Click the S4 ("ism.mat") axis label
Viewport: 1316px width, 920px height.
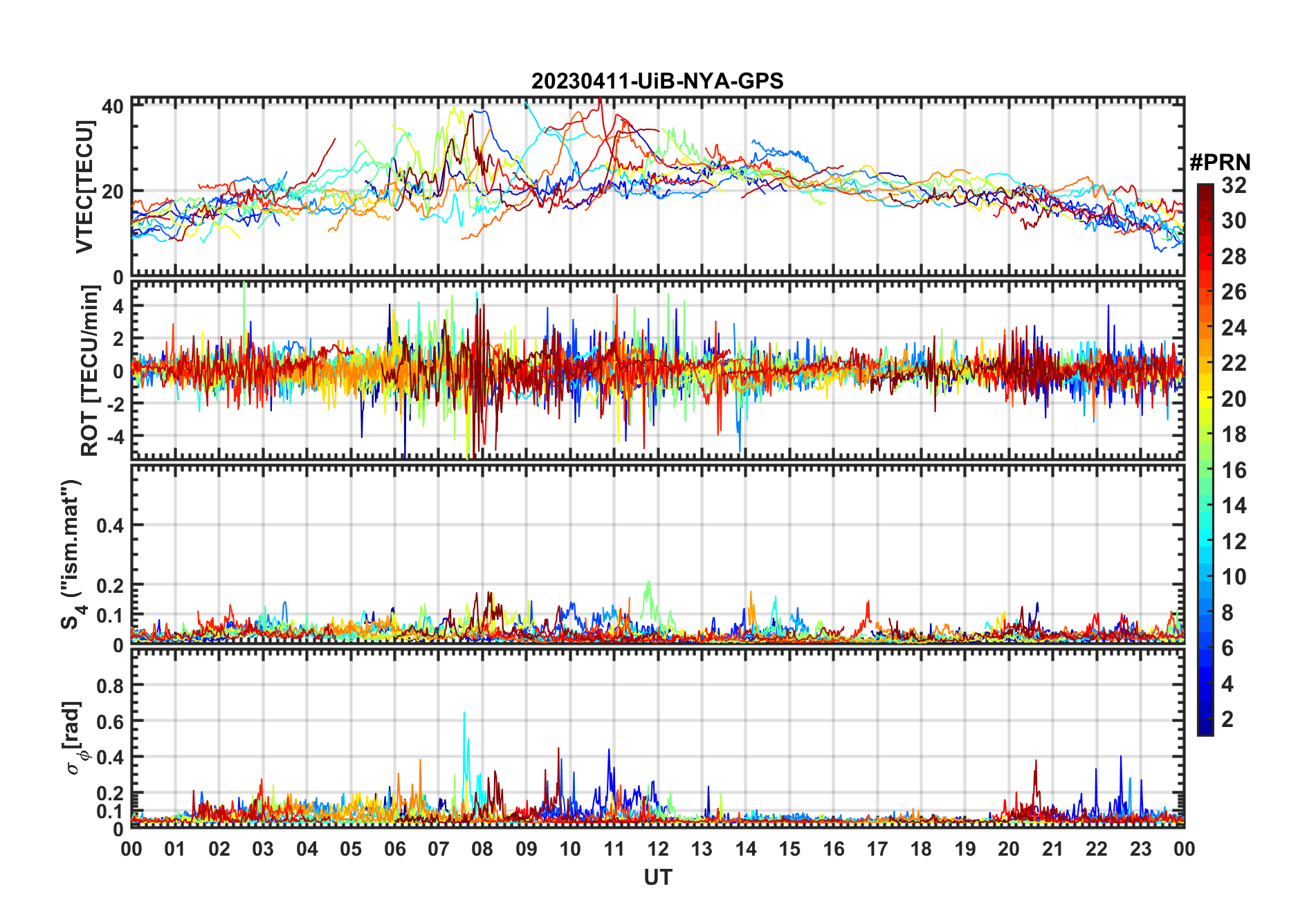tap(73, 553)
